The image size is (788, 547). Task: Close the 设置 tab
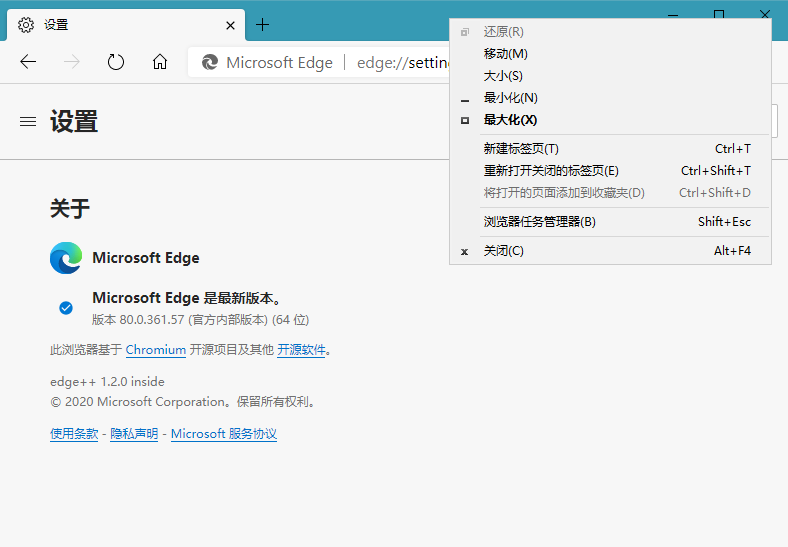tap(230, 25)
